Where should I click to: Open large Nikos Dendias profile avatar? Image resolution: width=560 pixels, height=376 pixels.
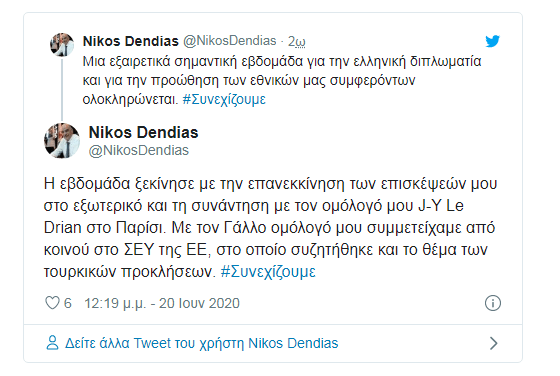[x=62, y=141]
